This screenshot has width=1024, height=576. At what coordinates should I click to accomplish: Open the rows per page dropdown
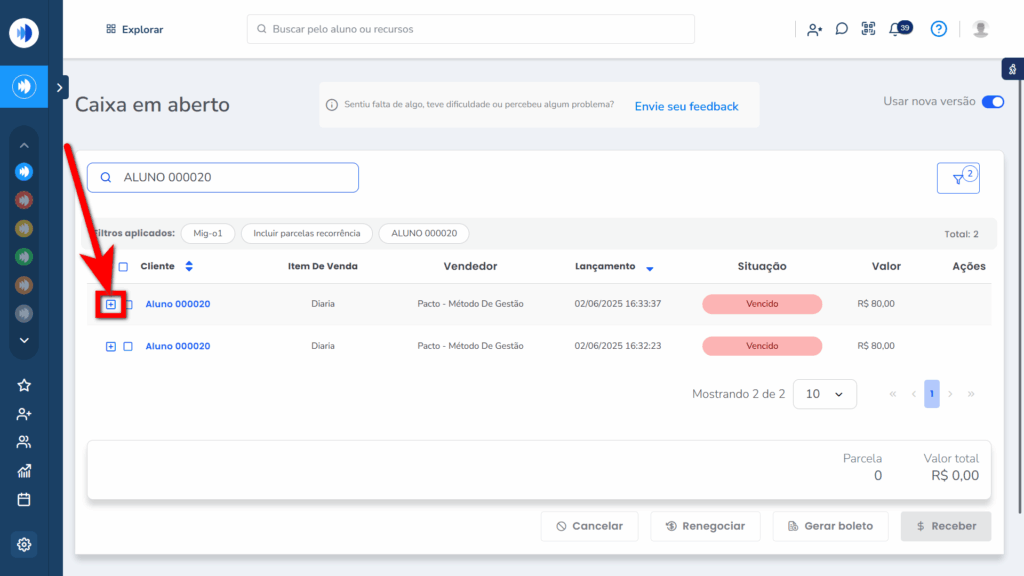click(x=824, y=394)
